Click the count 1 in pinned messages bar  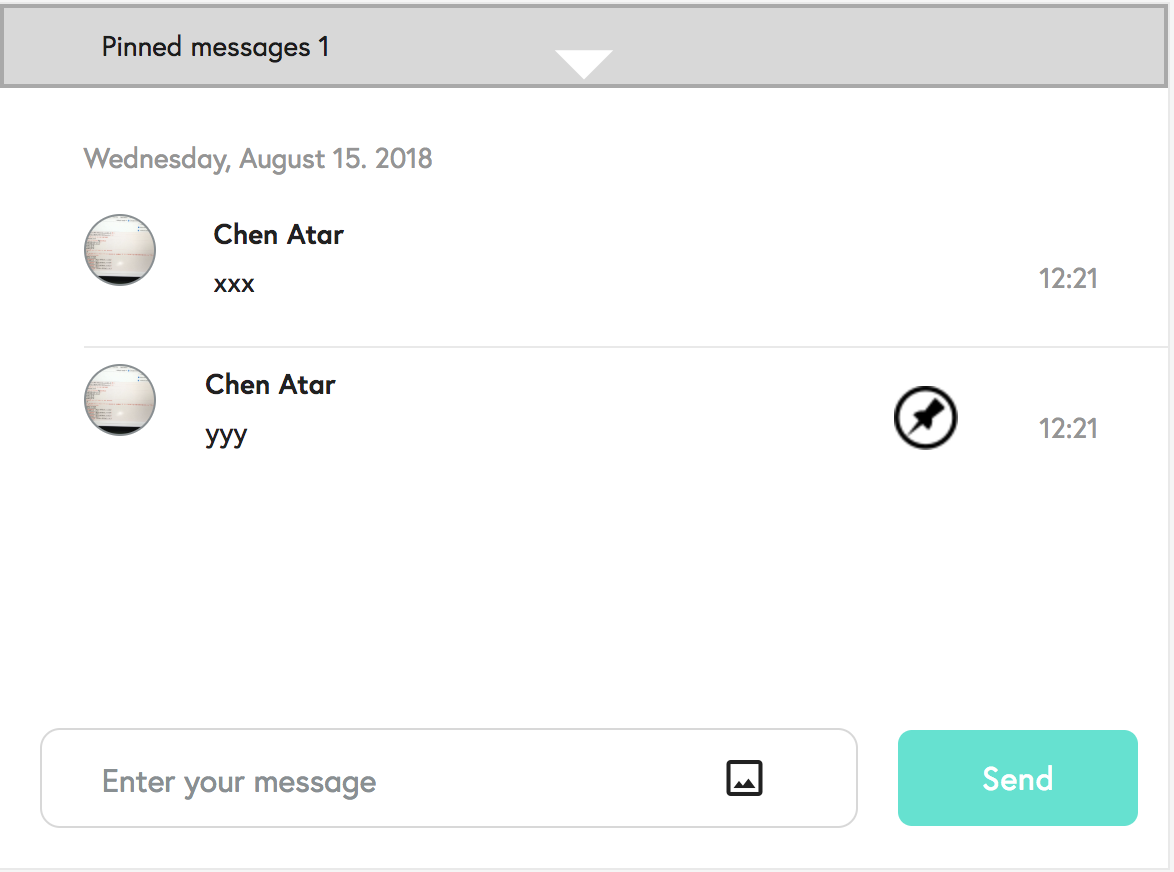coord(323,47)
